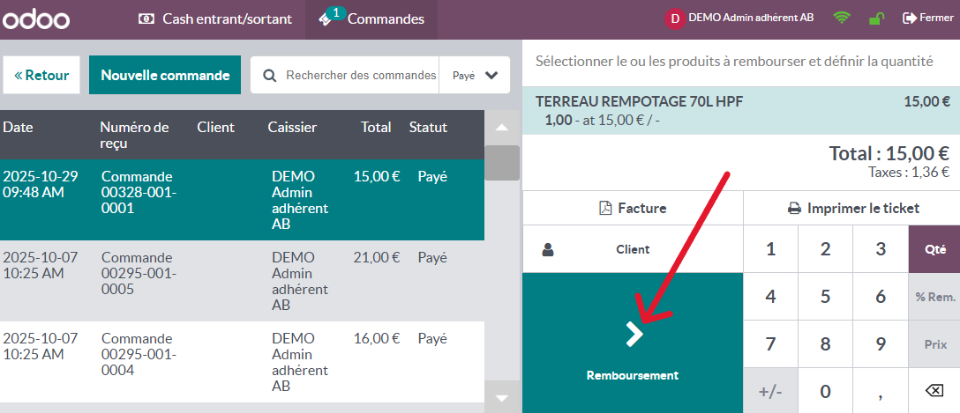
Task: Click the Rechercher des commandes field
Action: tap(360, 75)
